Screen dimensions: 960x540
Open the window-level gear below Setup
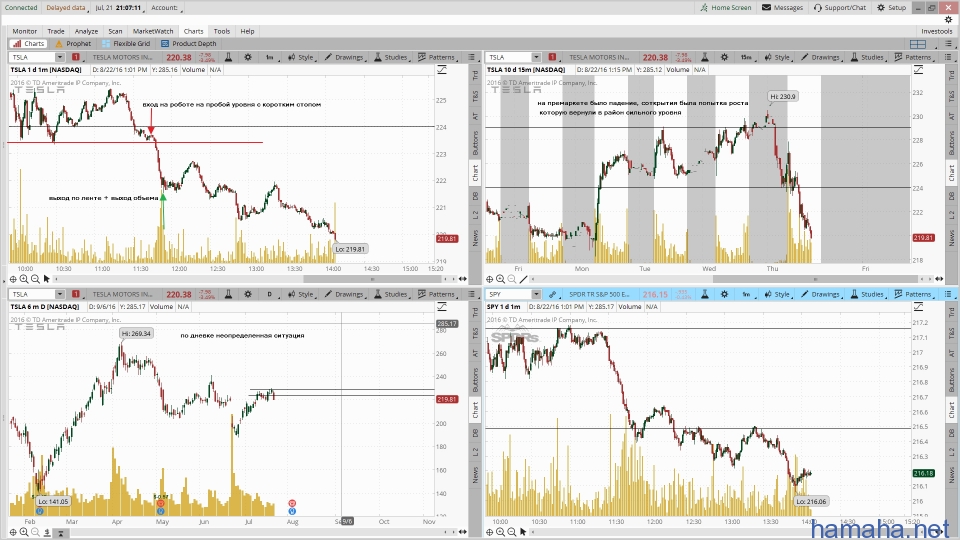[948, 20]
